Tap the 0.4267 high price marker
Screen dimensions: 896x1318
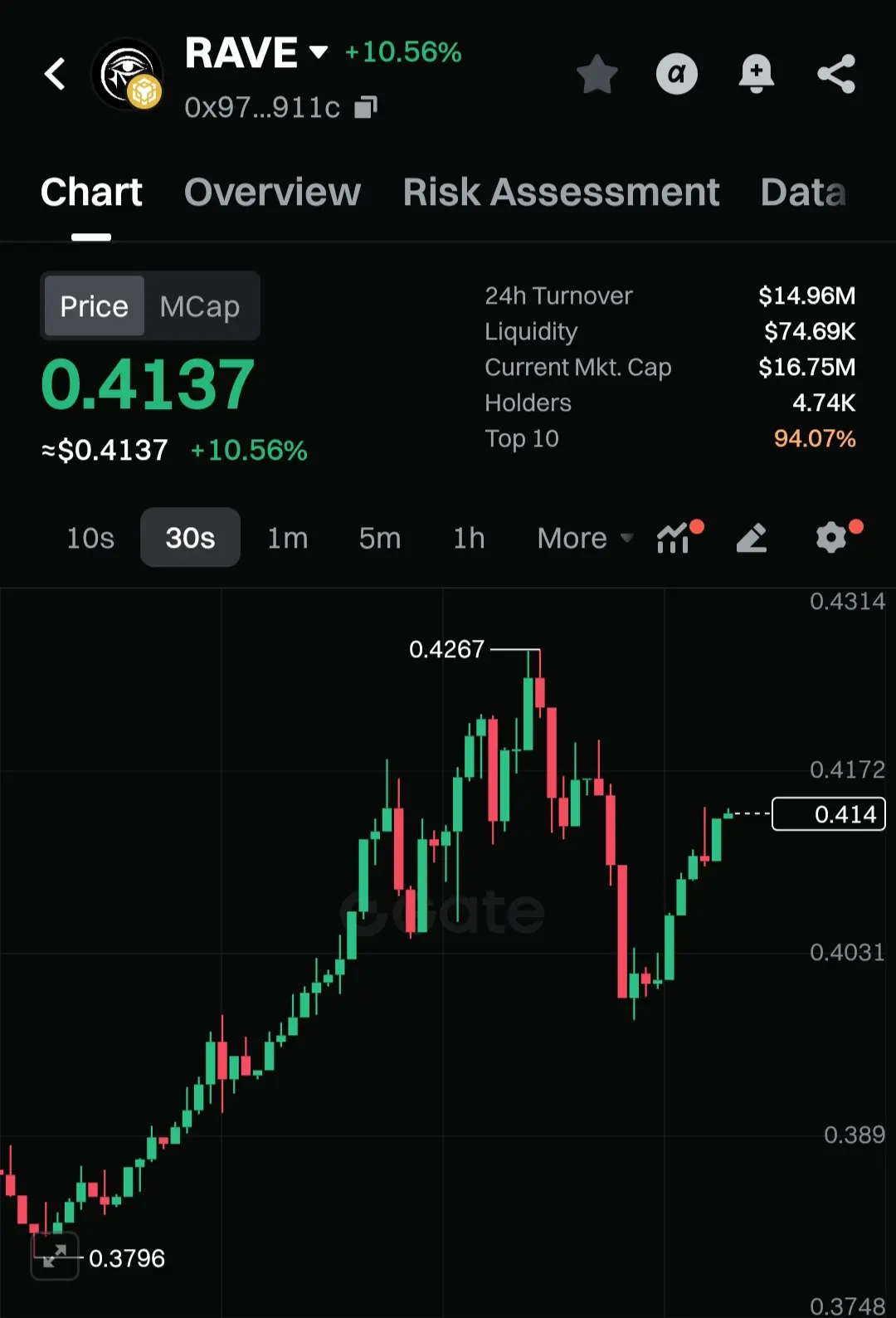[446, 649]
